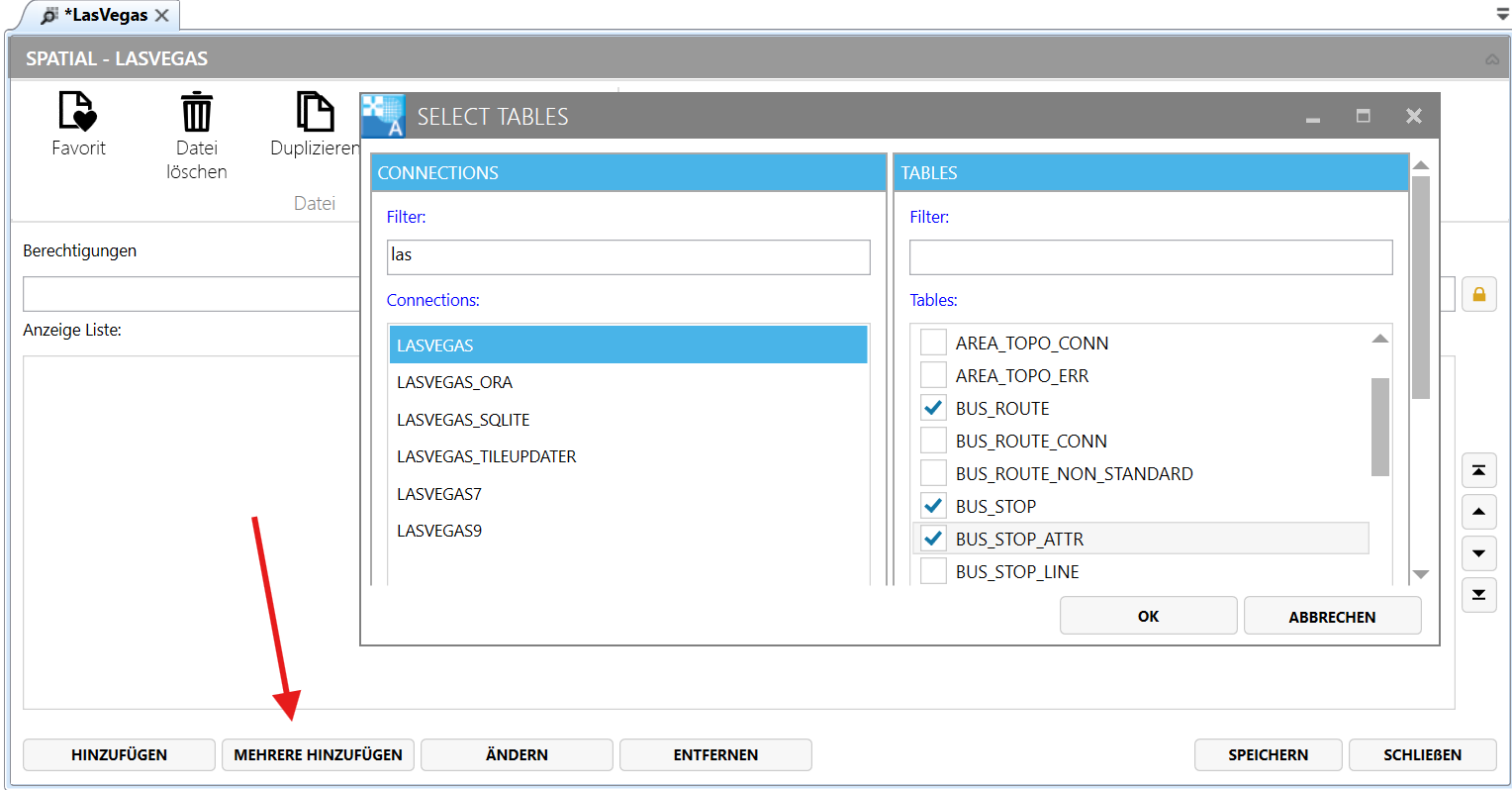The height and width of the screenshot is (790, 1512).
Task: Check the BUS_ROUTE_CONN table checkbox
Action: click(x=933, y=441)
